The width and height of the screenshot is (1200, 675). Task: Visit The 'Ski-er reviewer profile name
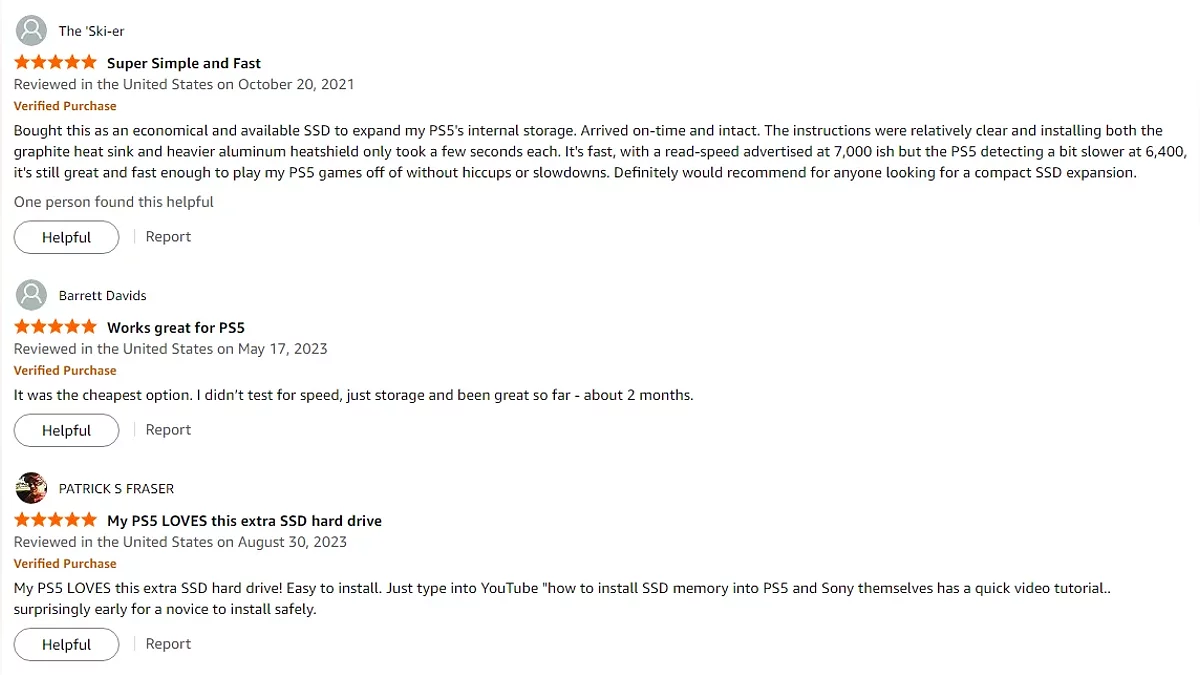pos(91,31)
